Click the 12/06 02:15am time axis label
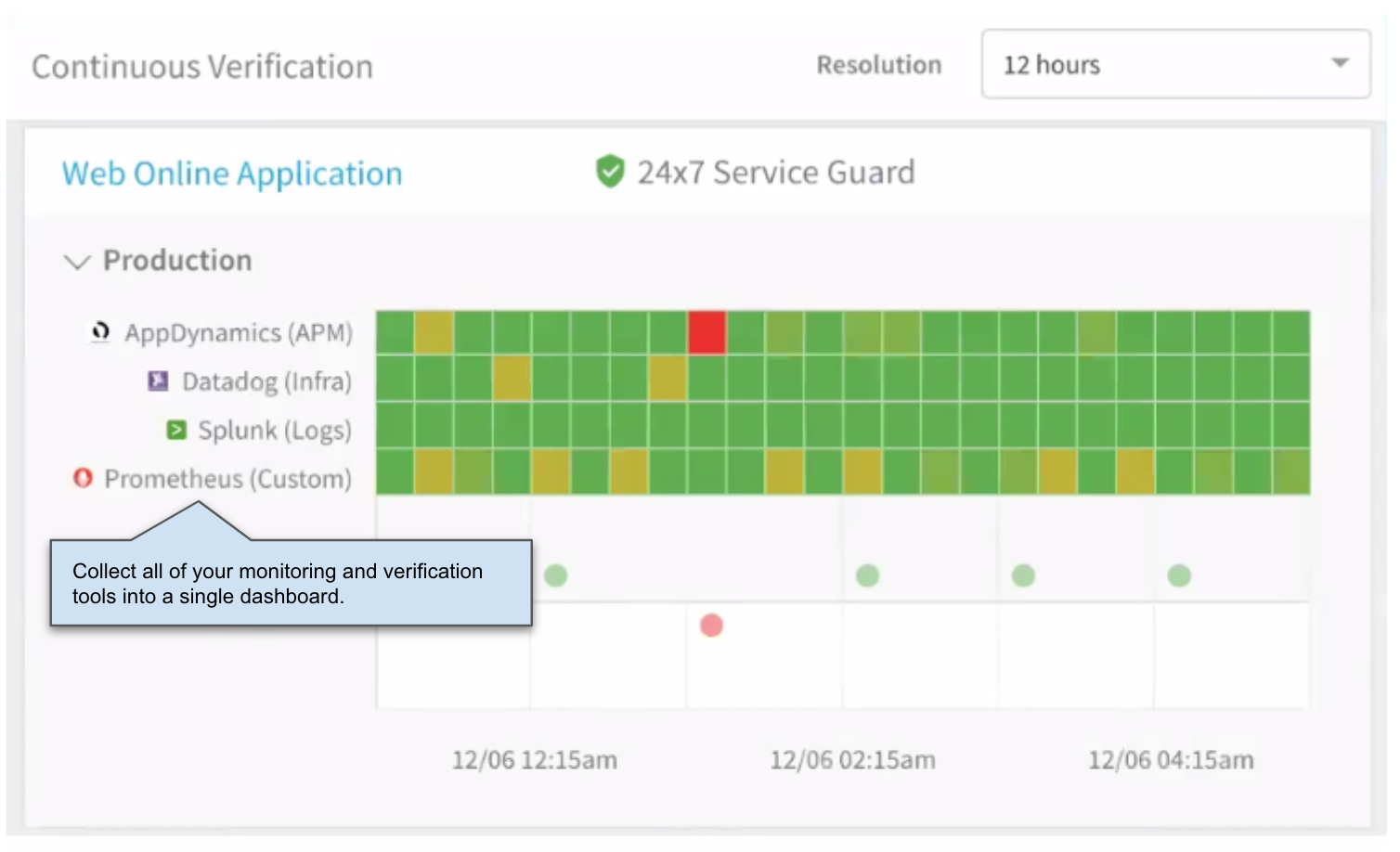Image resolution: width=1400 pixels, height=852 pixels. (852, 760)
